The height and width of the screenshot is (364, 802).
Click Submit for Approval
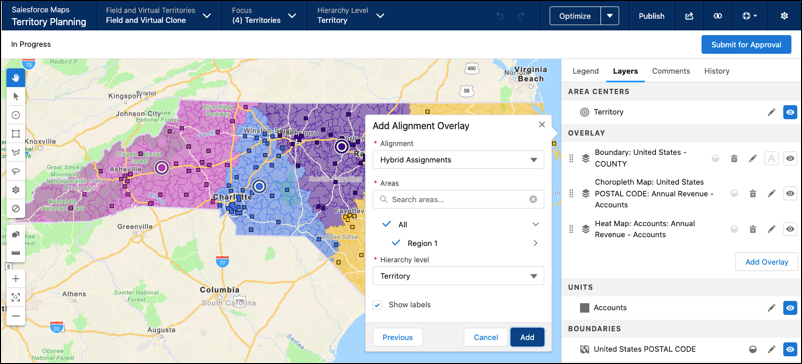(x=746, y=44)
